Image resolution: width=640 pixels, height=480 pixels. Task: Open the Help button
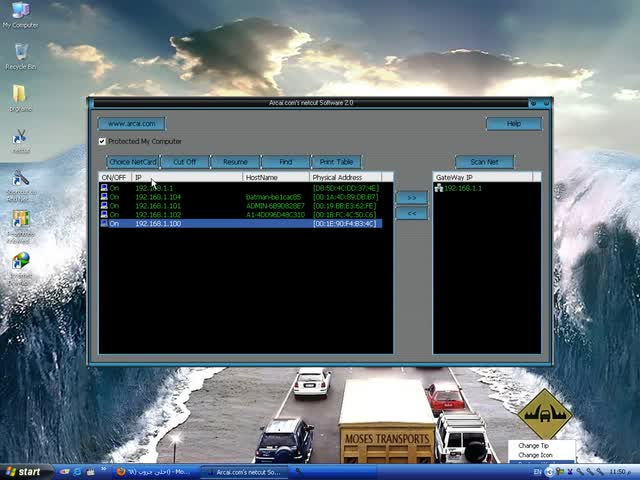click(x=514, y=124)
